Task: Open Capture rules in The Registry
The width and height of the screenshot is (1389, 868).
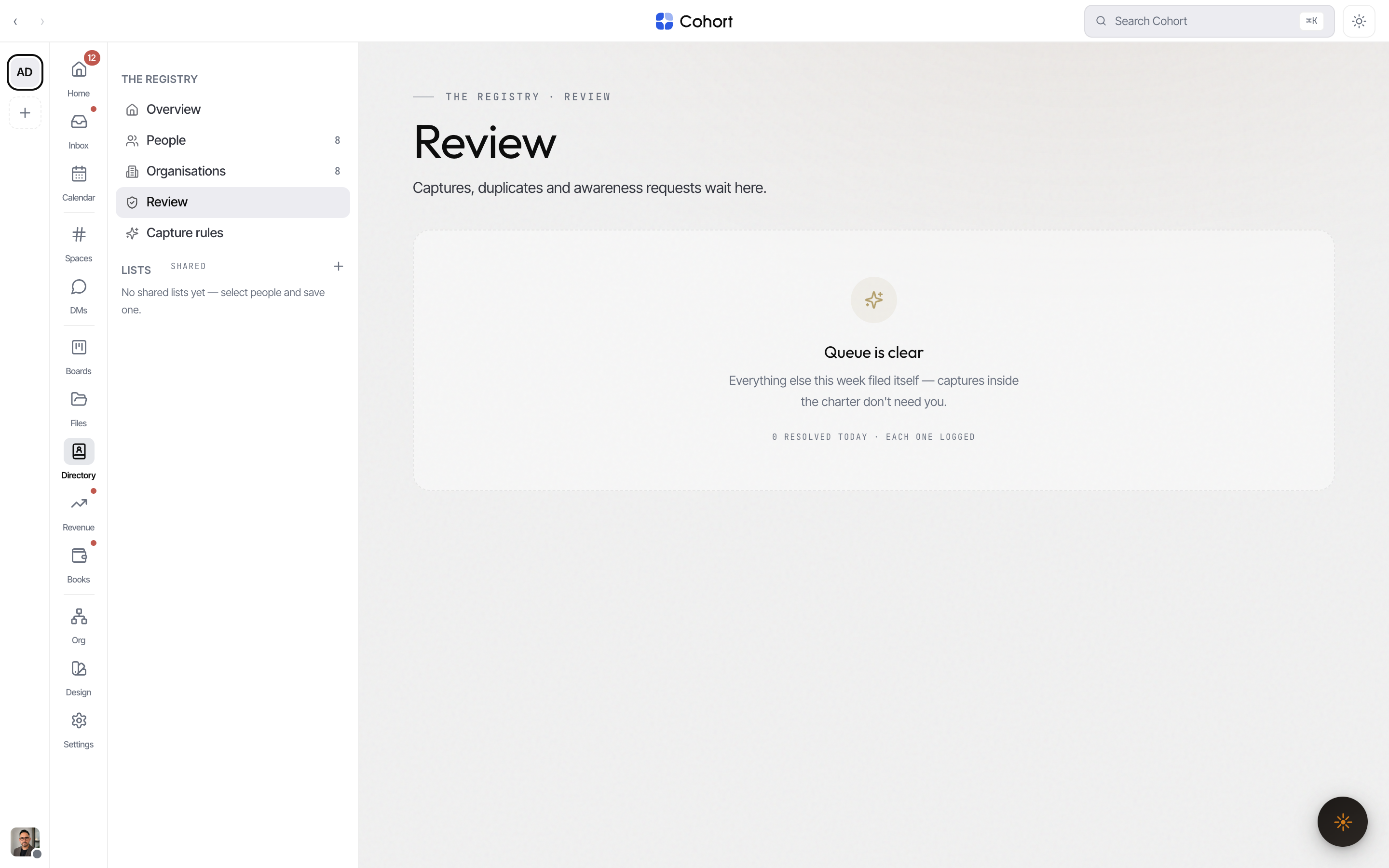Action: (x=232, y=233)
